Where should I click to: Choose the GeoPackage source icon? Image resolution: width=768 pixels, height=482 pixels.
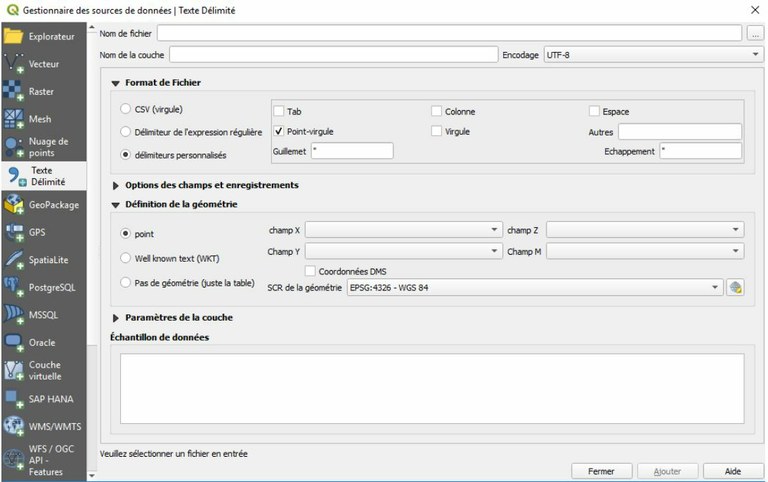tap(14, 205)
